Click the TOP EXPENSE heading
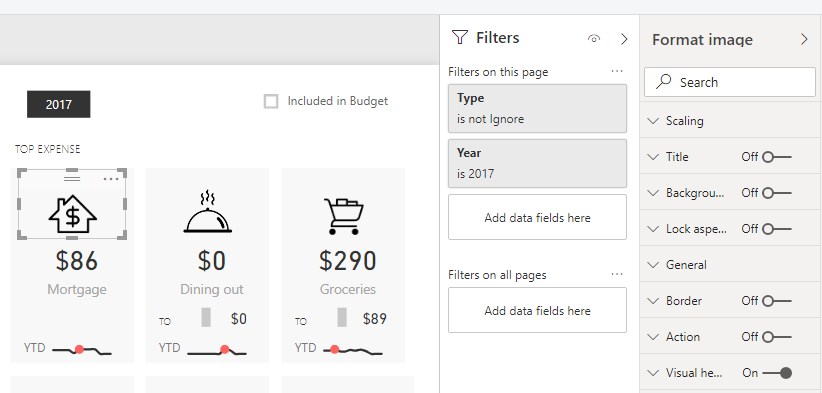 (48, 149)
